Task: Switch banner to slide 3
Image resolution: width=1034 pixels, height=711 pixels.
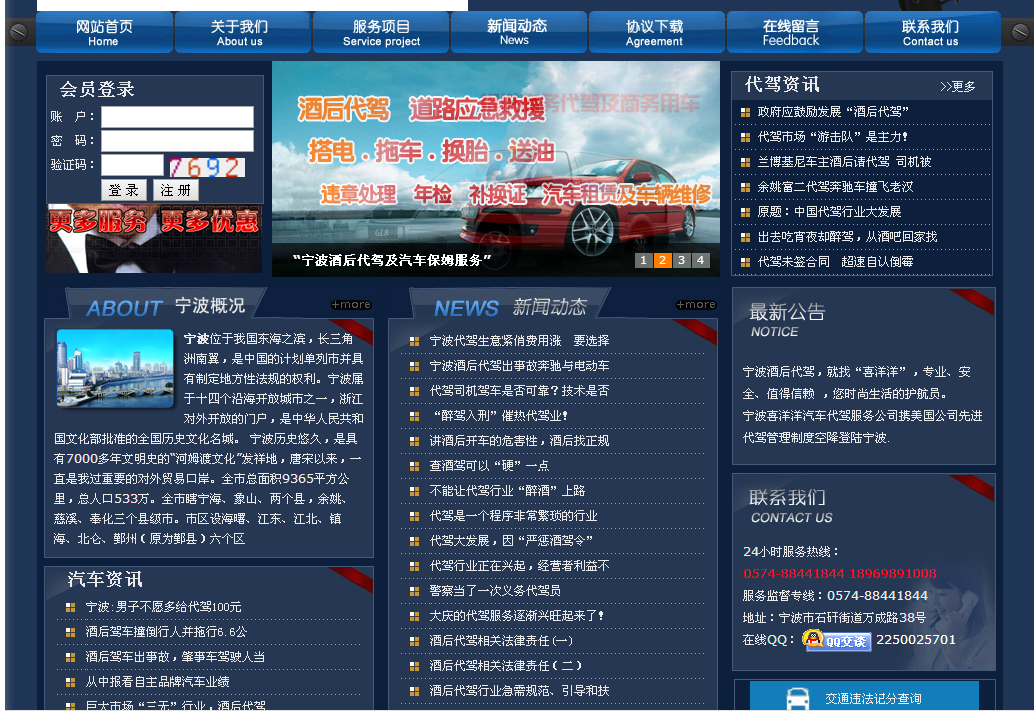Action: [681, 261]
